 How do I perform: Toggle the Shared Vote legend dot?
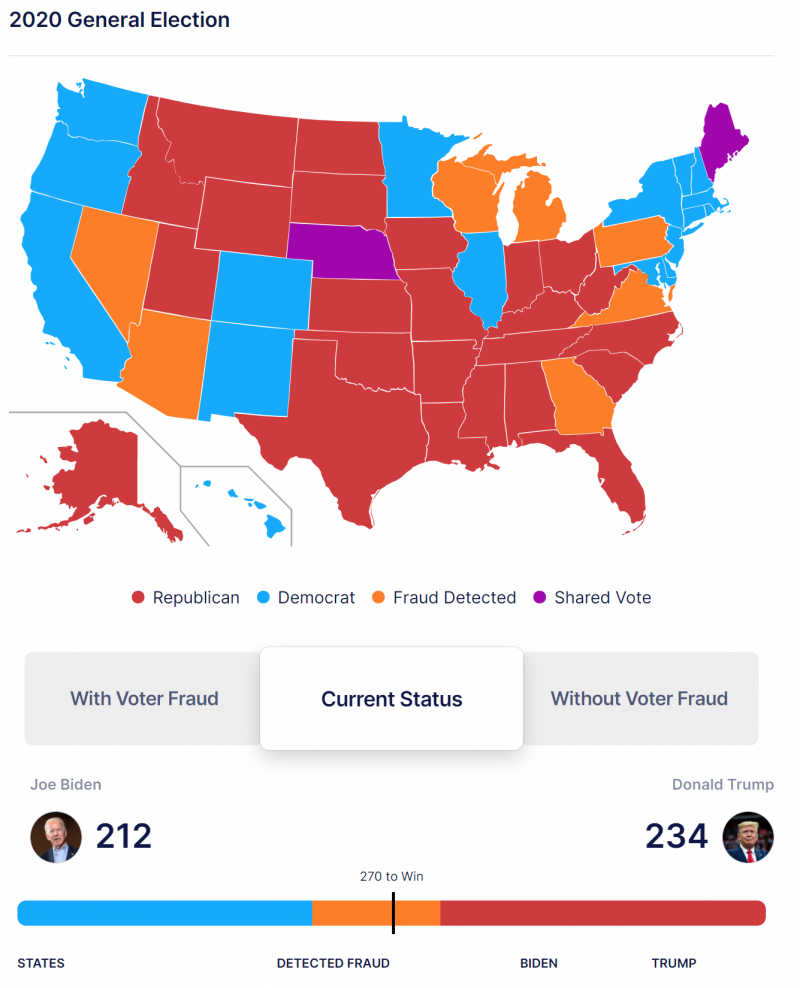(x=540, y=598)
